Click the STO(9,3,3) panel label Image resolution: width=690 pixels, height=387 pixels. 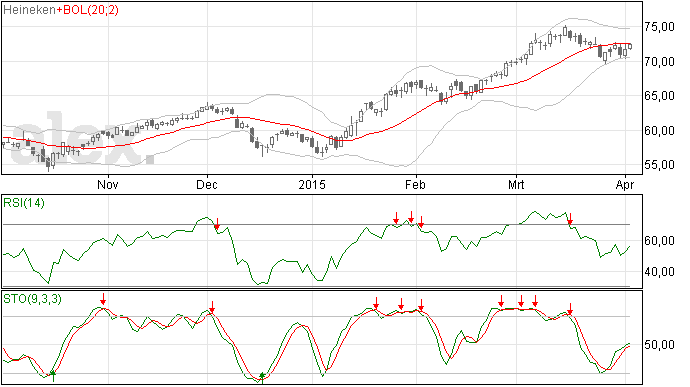point(32,299)
